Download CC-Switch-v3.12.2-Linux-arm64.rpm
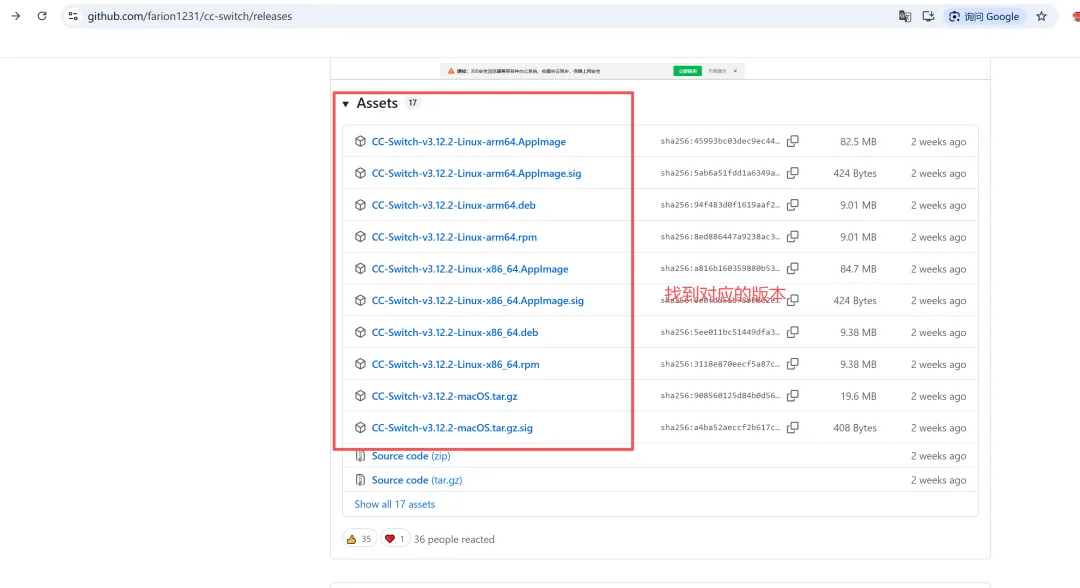Screen dimensions: 1080x588 [454, 236]
